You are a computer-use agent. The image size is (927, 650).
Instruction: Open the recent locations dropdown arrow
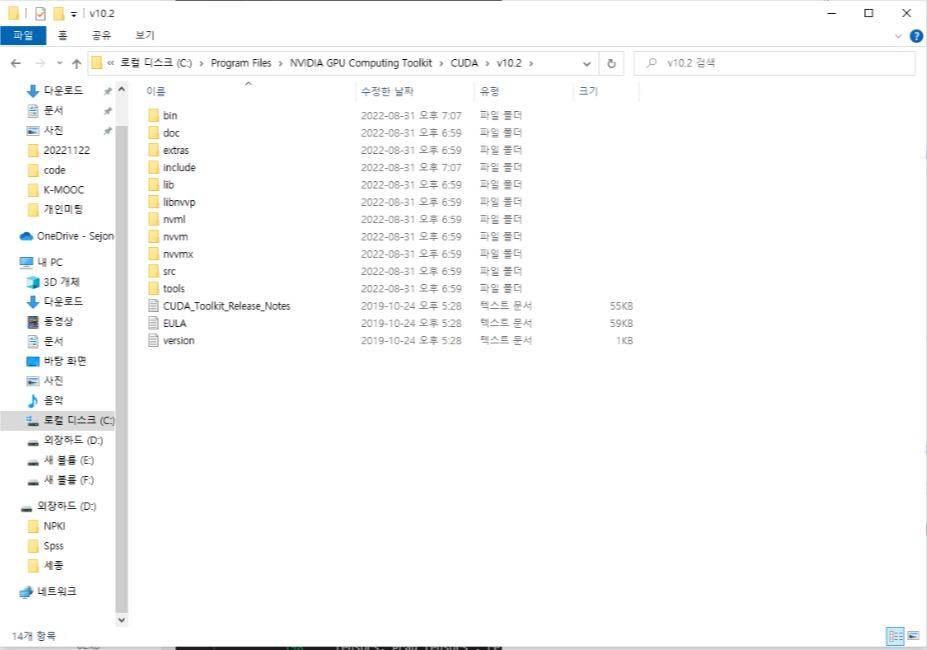pyautogui.click(x=60, y=63)
